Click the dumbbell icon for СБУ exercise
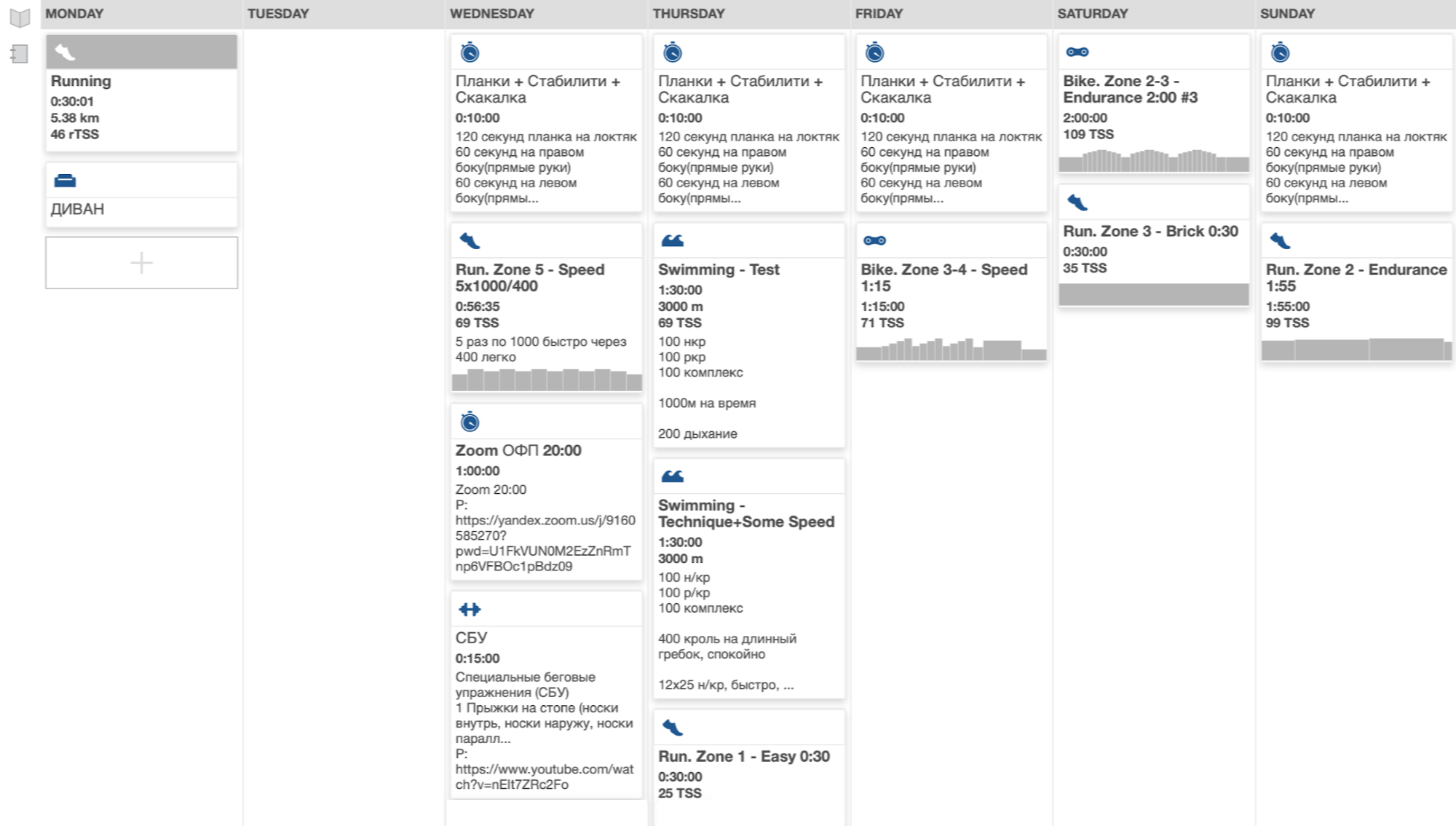Viewport: 1456px width, 826px height. [x=470, y=608]
